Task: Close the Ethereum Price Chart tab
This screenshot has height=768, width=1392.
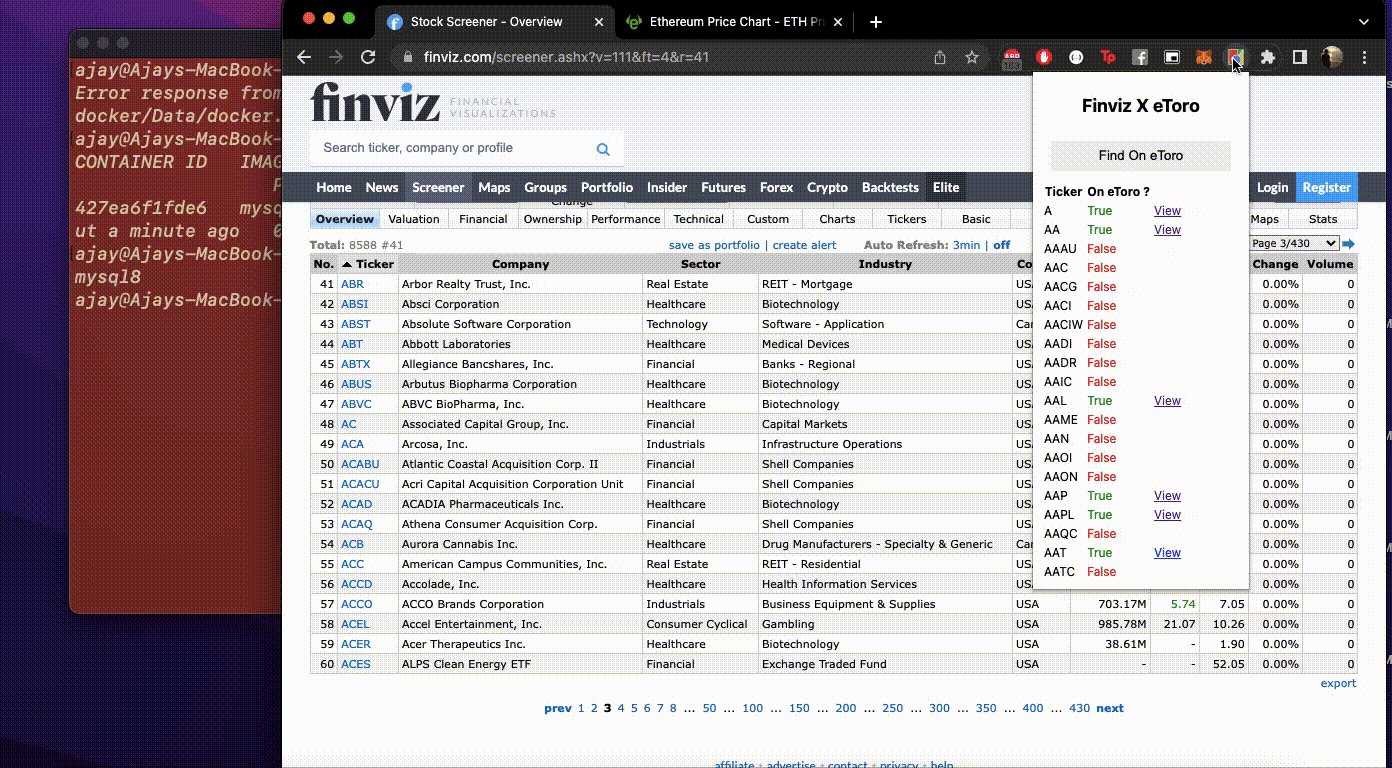Action: (838, 22)
